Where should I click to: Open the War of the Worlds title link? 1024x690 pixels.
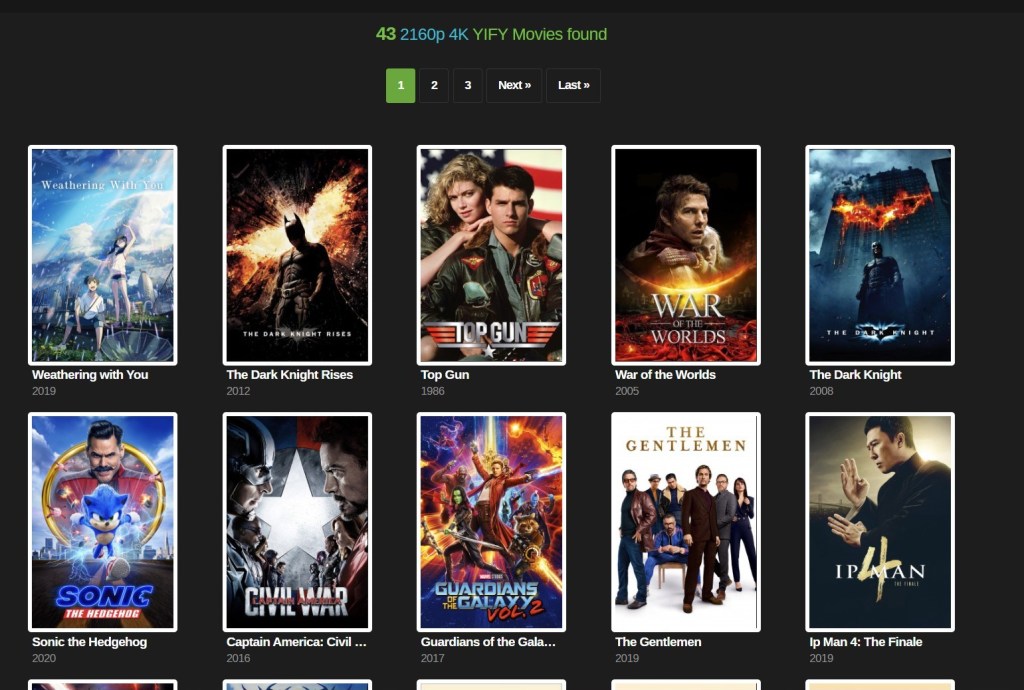[x=665, y=375]
